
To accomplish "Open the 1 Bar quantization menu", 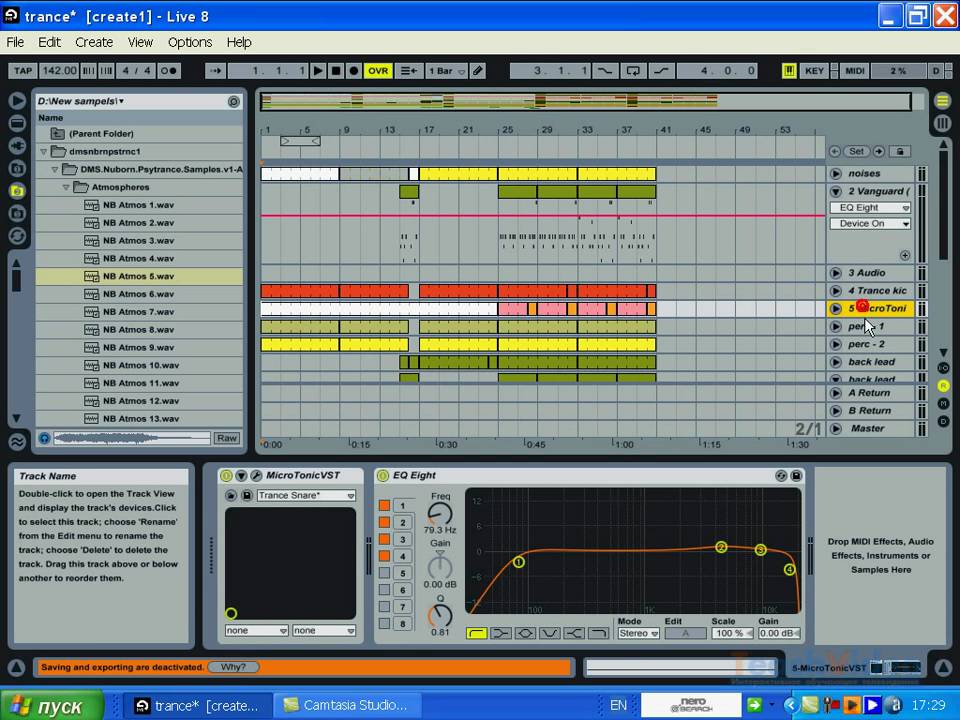I will point(446,71).
